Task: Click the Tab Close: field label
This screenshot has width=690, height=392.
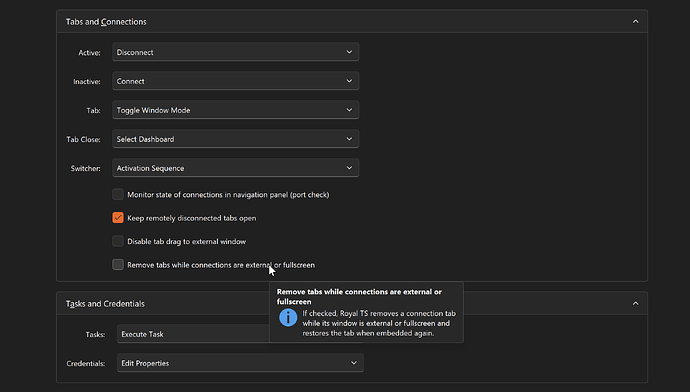Action: point(83,139)
